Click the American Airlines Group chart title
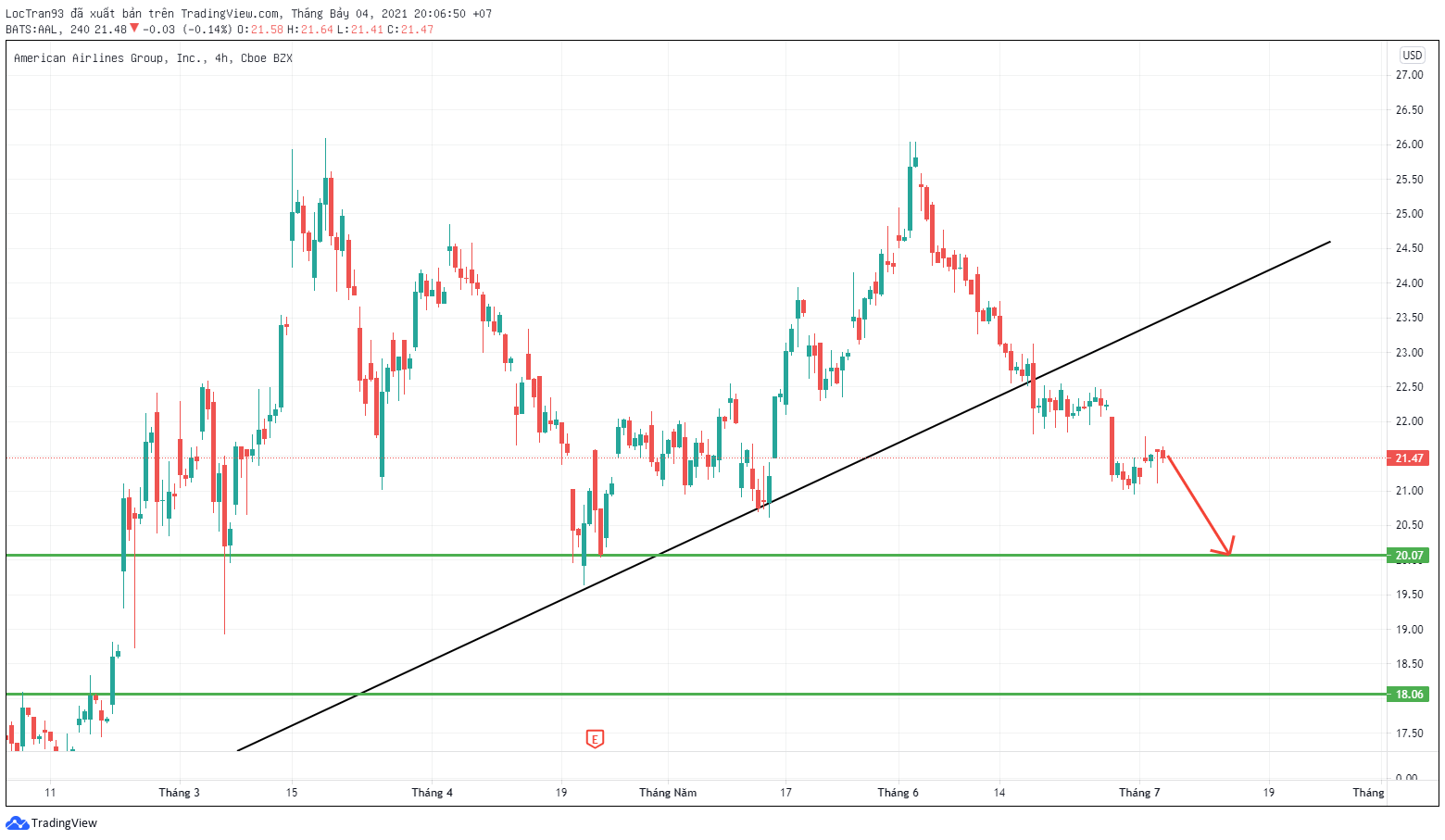The height and width of the screenshot is (840, 1445). (x=153, y=58)
